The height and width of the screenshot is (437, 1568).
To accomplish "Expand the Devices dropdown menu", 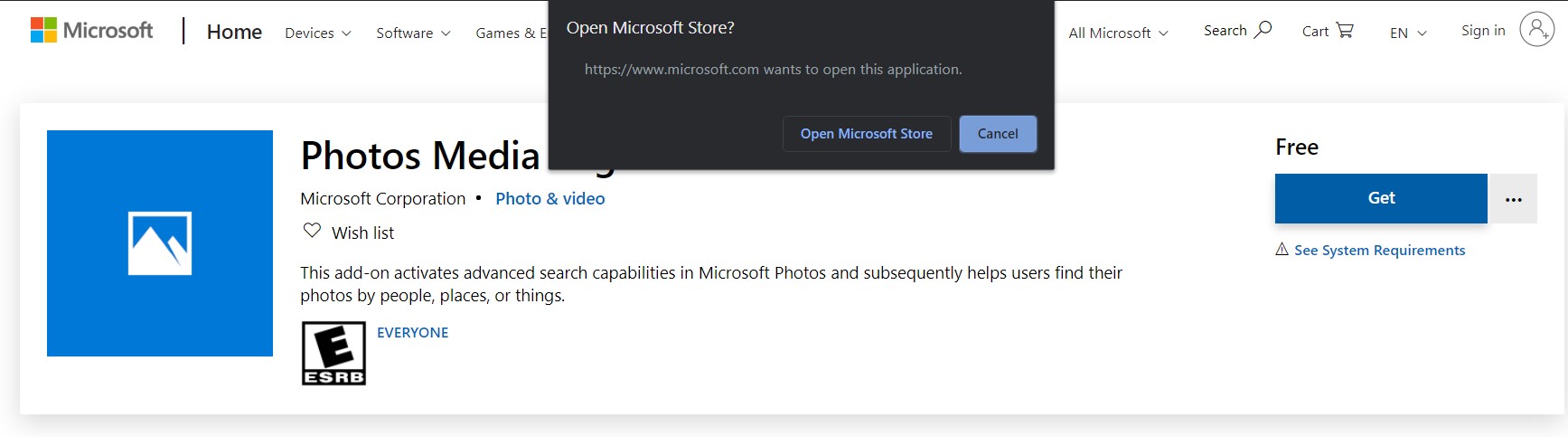I will [x=317, y=33].
